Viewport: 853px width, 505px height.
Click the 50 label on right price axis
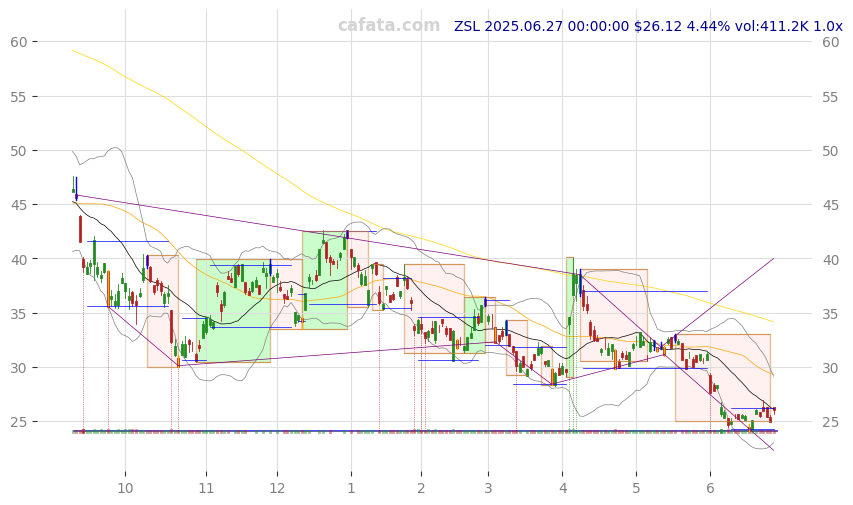(x=831, y=151)
